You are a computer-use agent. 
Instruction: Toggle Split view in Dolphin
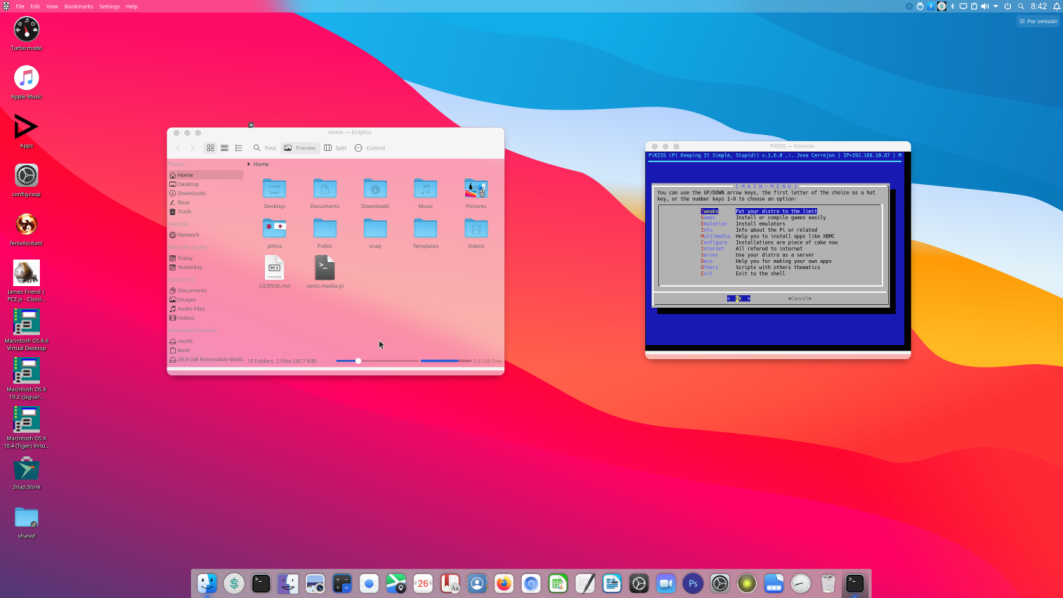(335, 148)
